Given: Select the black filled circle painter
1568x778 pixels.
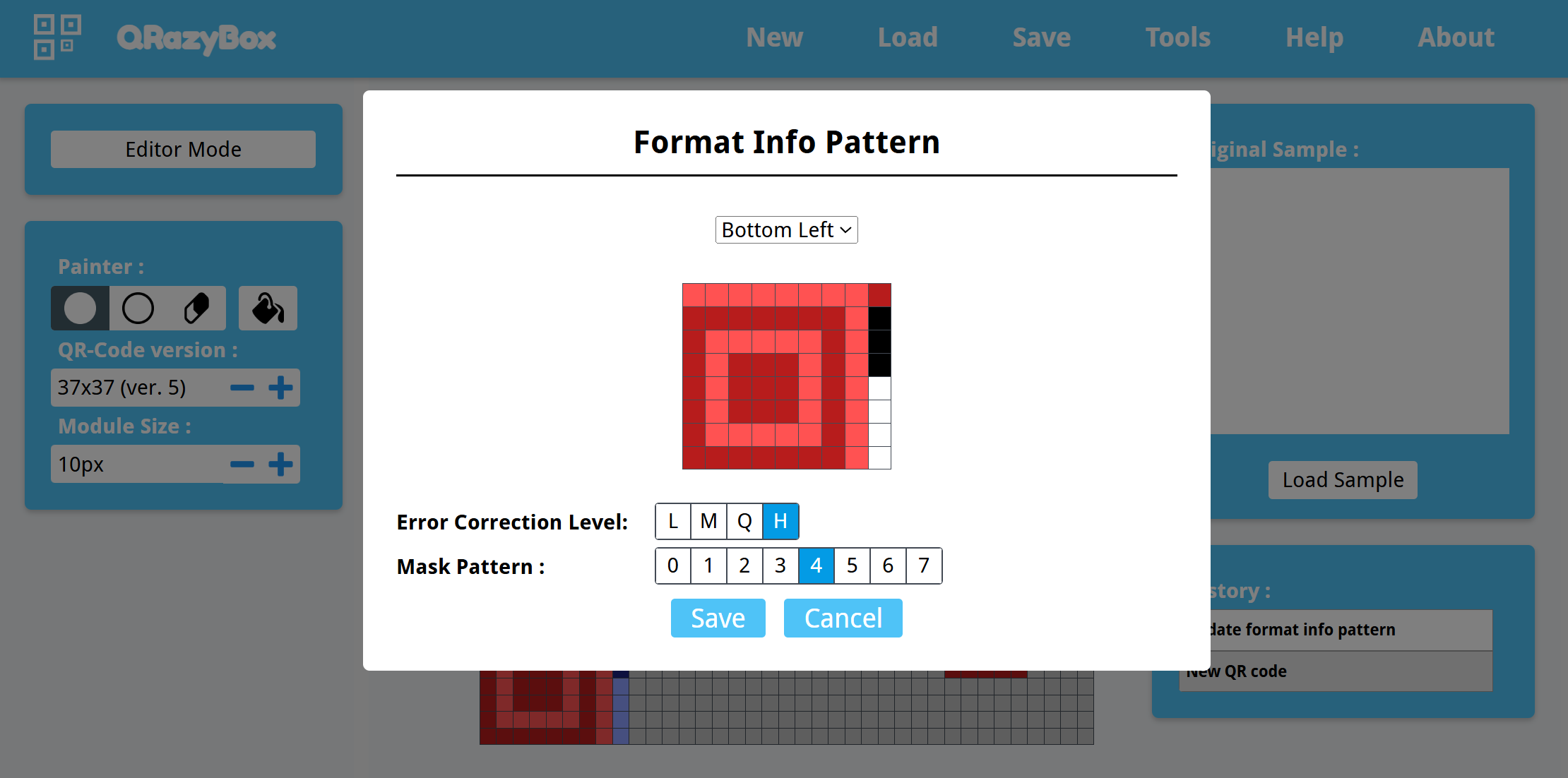Looking at the screenshot, I should 80,309.
